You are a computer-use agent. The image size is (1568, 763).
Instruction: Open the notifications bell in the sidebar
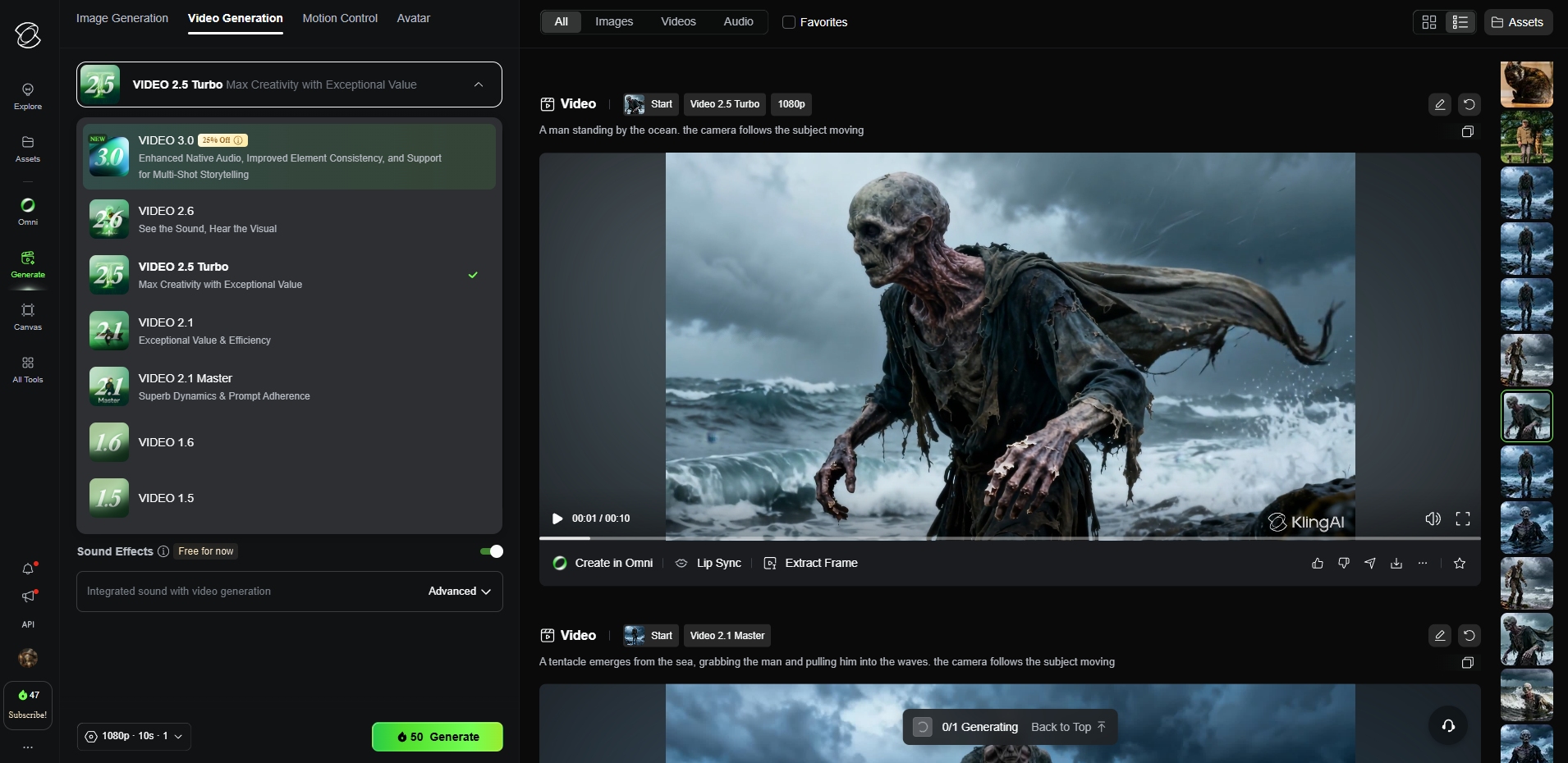(x=28, y=569)
